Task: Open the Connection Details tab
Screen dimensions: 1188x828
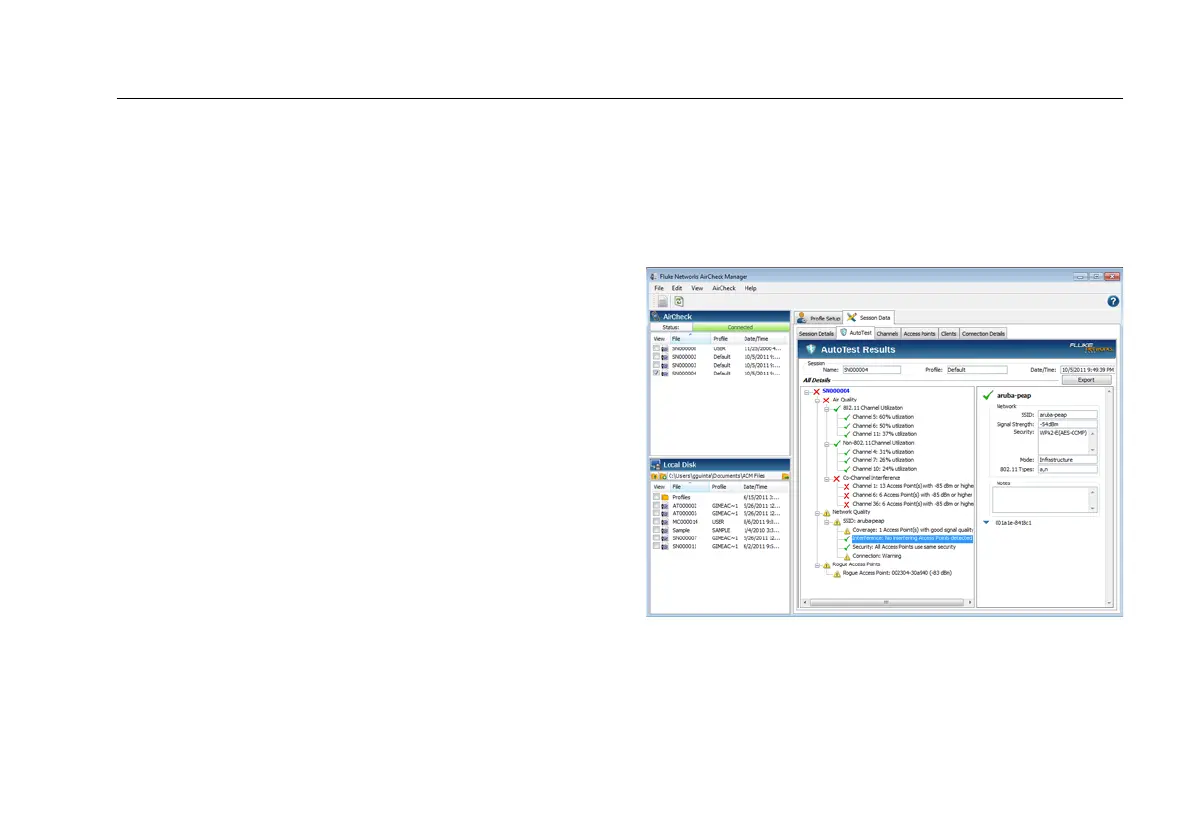Action: 983,333
